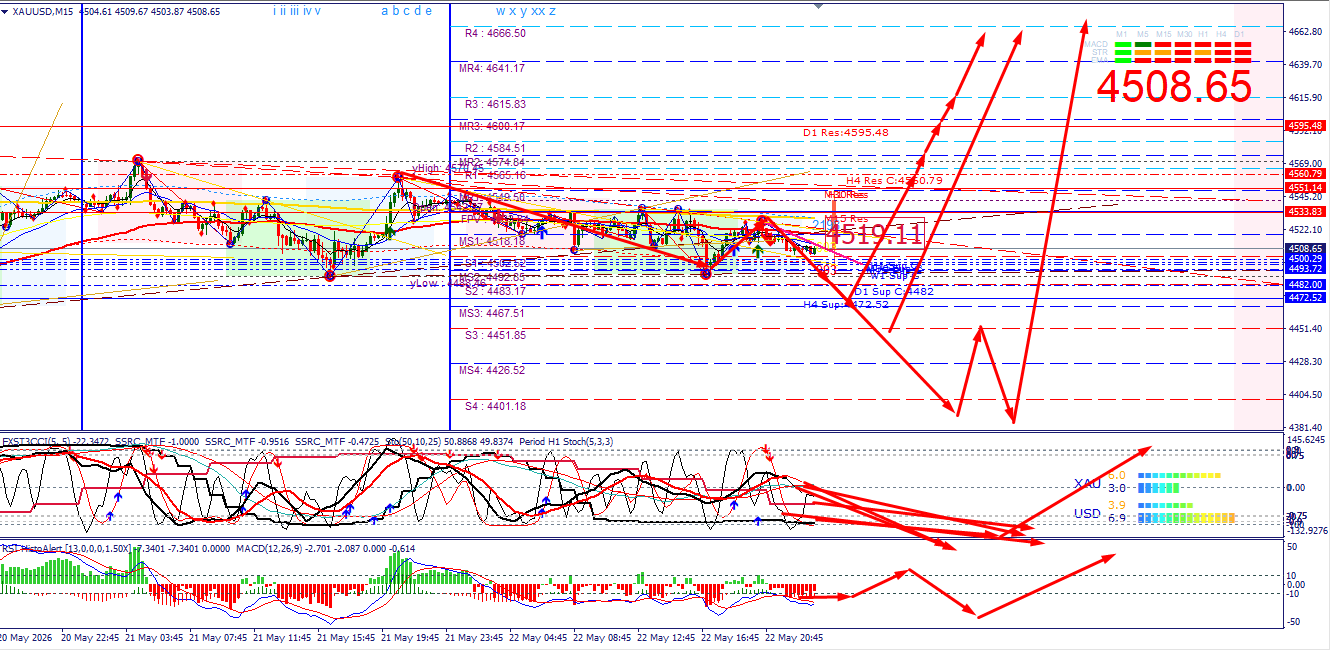Click the 20 May 2026 time axis label

(x=25, y=637)
